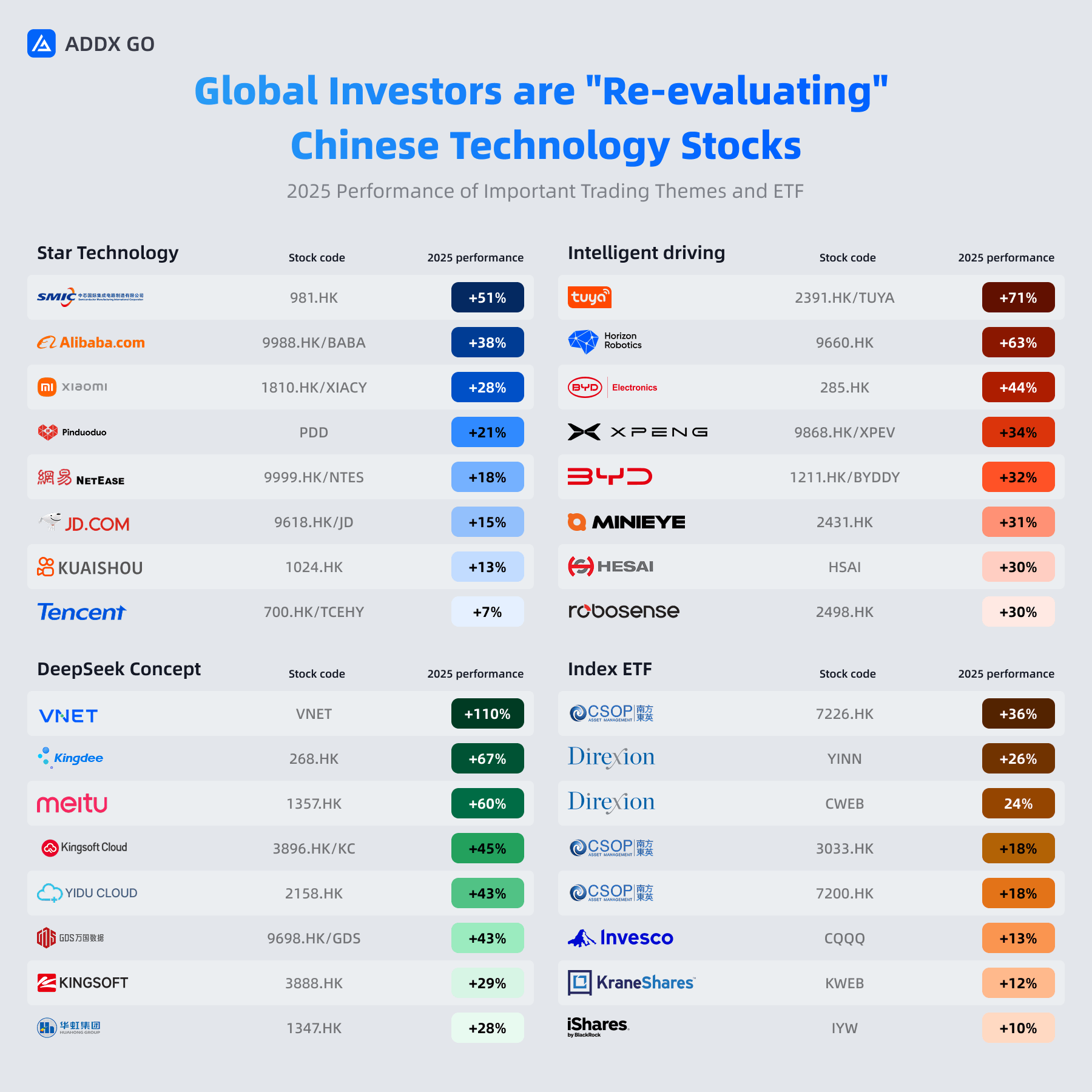Click the Intelligent driving section heading
This screenshot has height=1092, width=1092.
[x=646, y=253]
